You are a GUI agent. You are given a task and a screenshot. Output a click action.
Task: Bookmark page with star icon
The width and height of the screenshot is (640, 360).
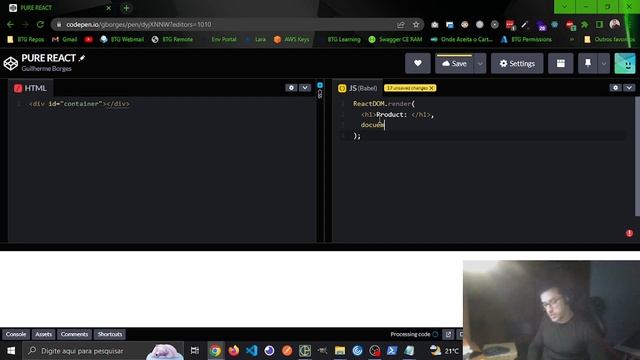416,24
